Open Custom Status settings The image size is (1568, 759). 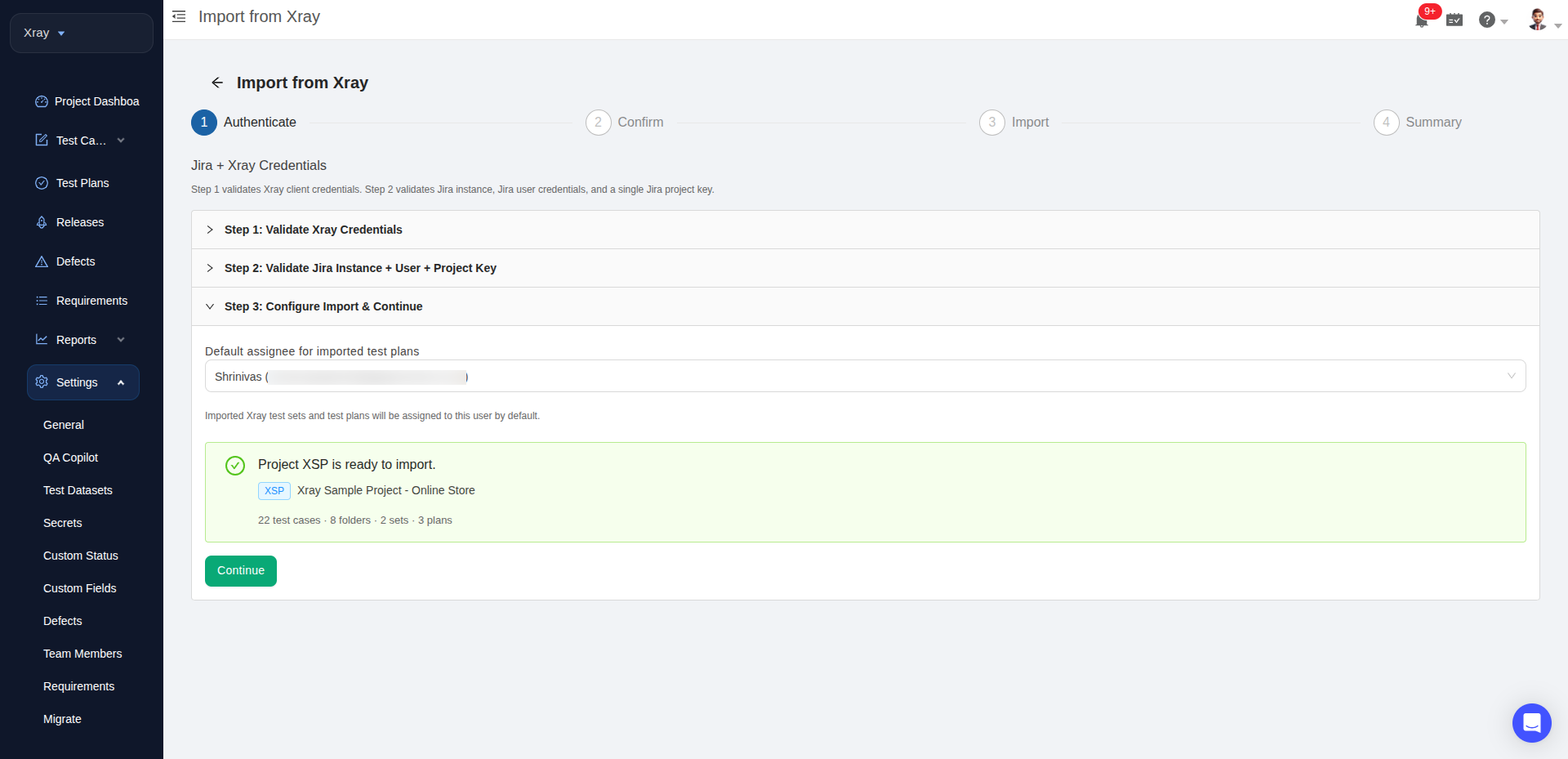(81, 556)
